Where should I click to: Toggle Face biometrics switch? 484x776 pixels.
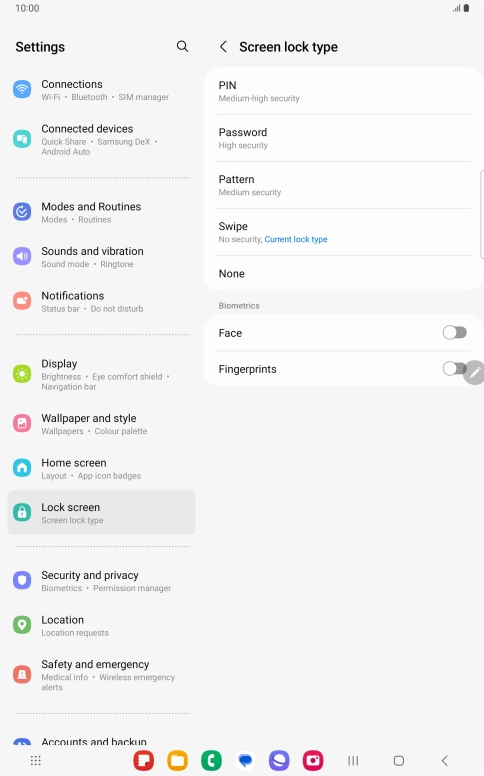(x=455, y=333)
